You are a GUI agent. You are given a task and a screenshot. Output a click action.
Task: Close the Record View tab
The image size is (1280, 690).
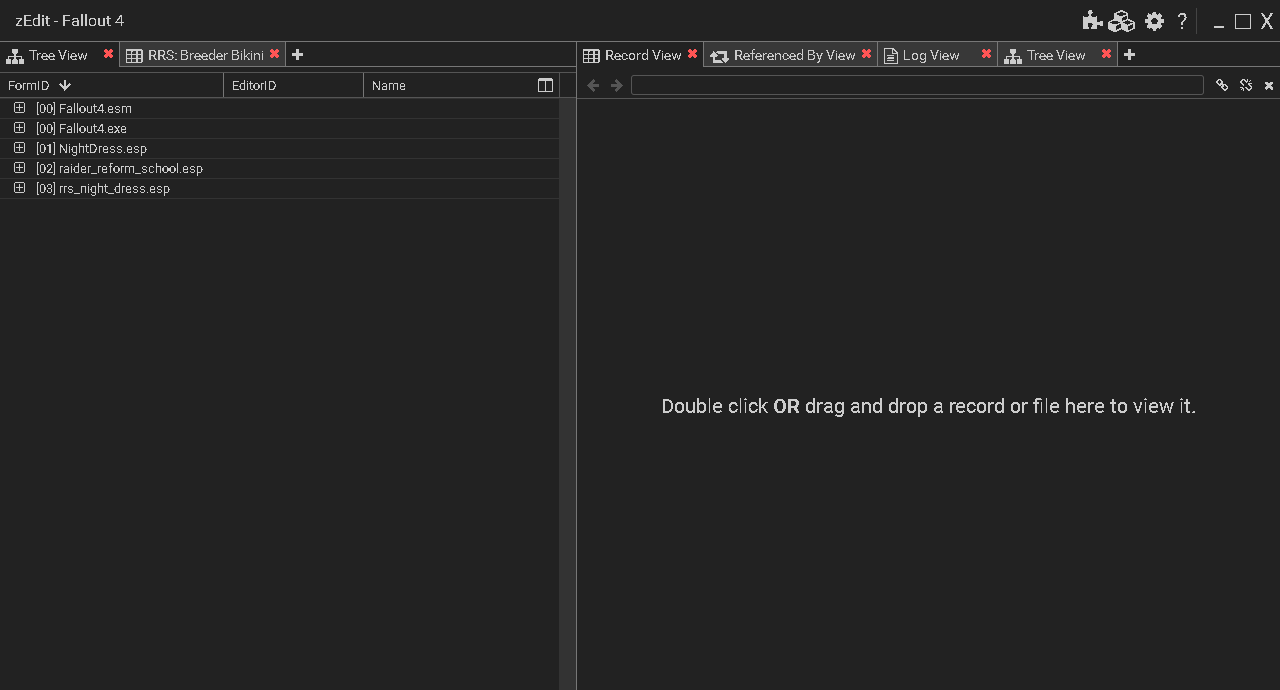[x=692, y=54]
